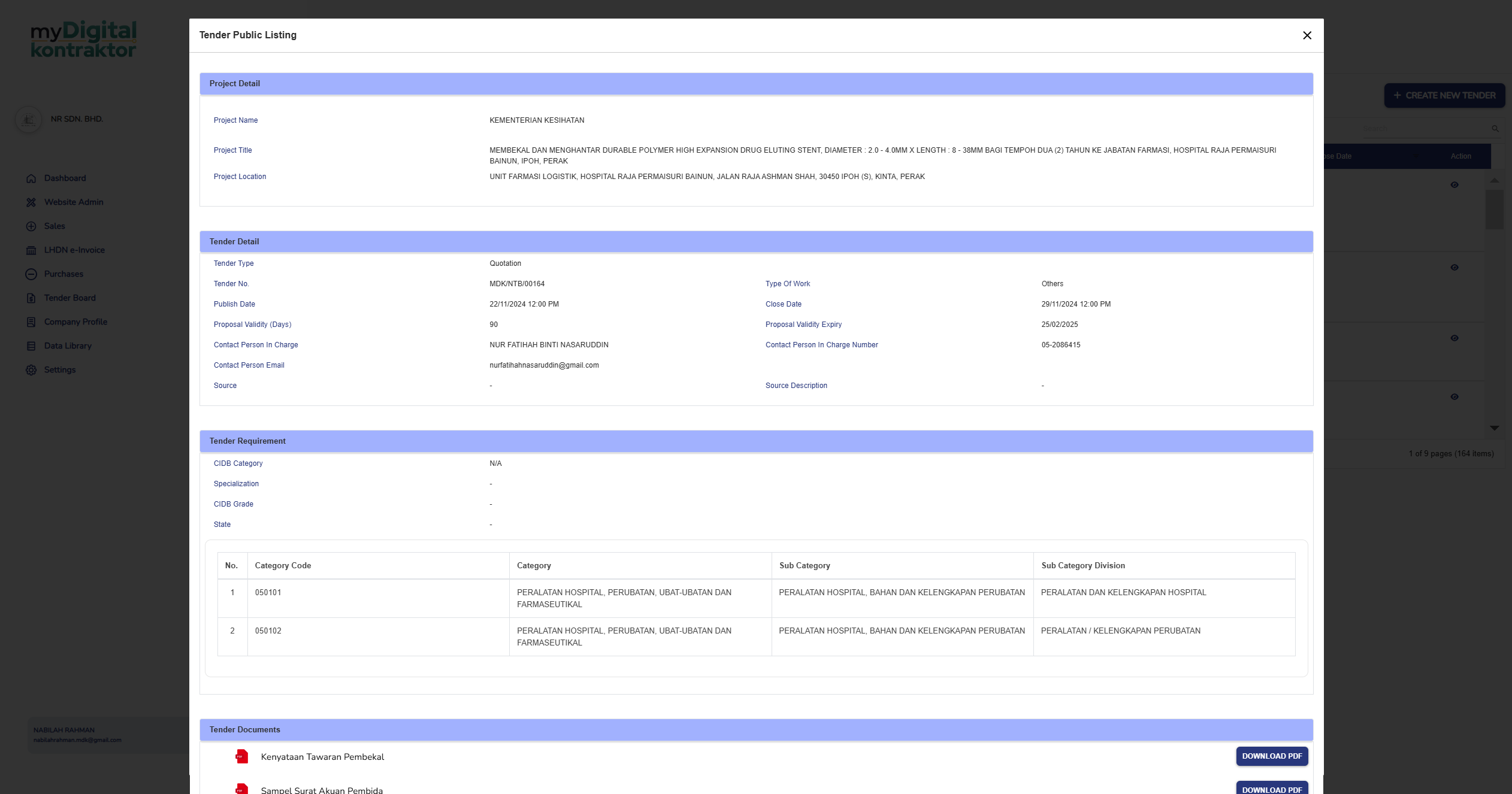This screenshot has height=794, width=1512.
Task: Click category code 050101 cell
Action: [x=378, y=598]
